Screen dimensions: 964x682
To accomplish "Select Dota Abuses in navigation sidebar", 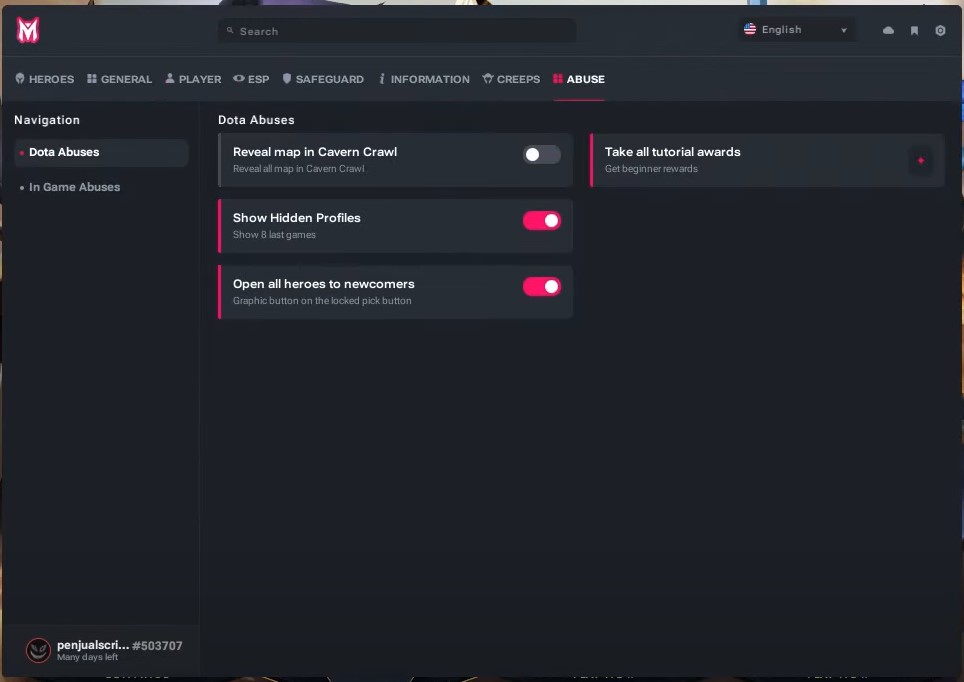I will coord(64,153).
